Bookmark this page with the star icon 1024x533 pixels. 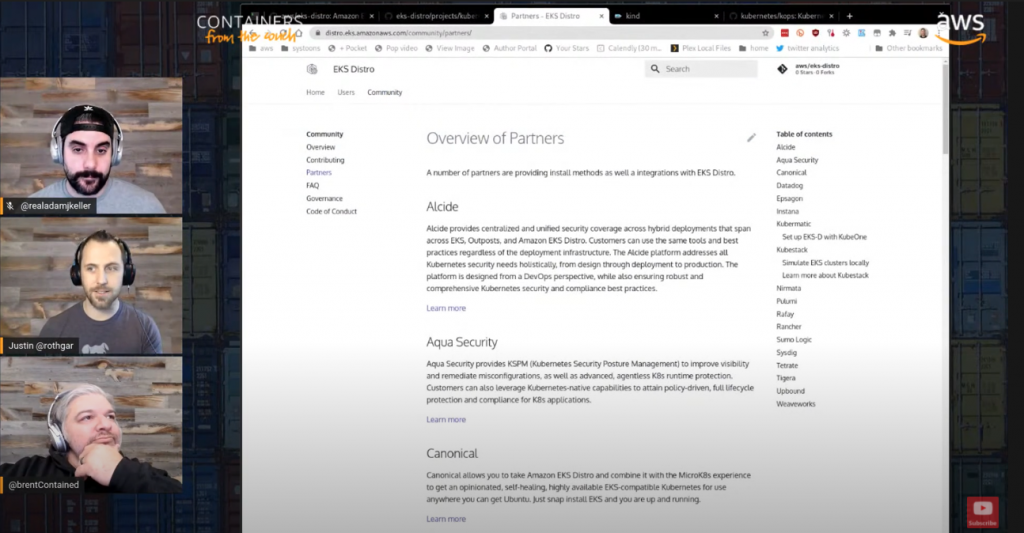click(765, 33)
